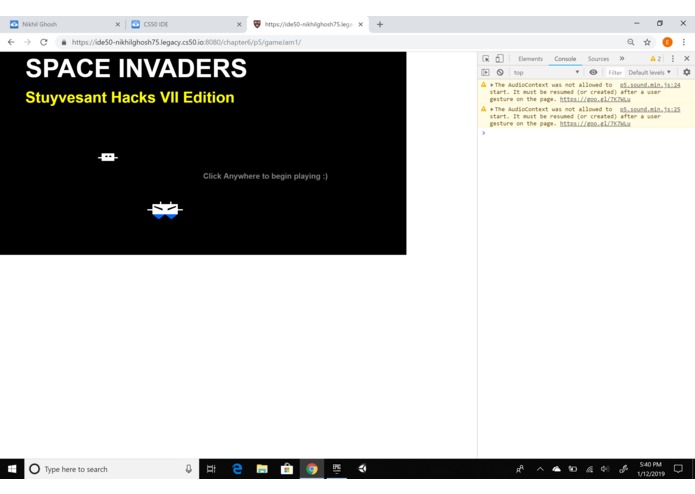Click the Chrome taskbar icon

tap(312, 469)
